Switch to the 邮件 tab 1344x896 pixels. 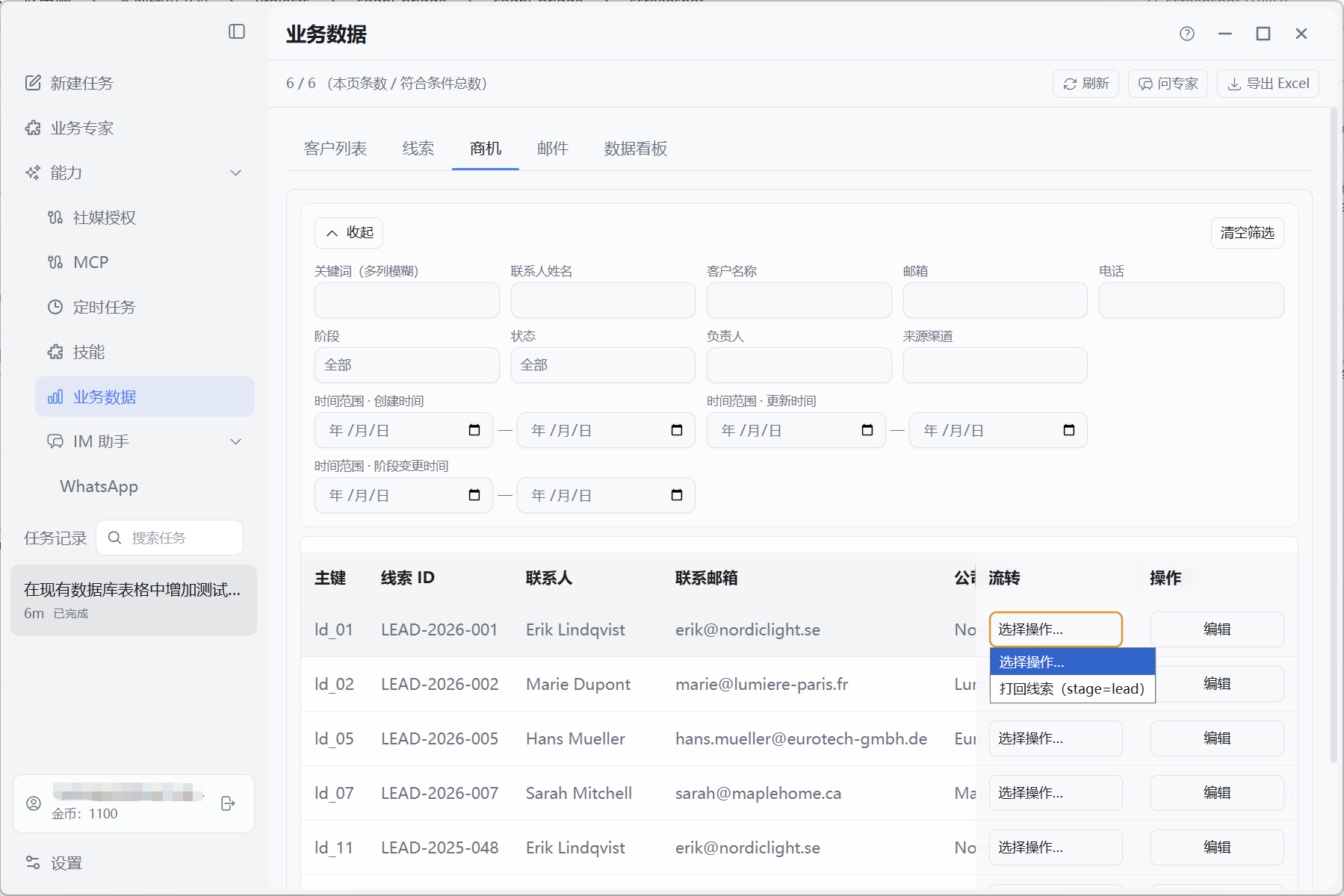[x=553, y=149]
